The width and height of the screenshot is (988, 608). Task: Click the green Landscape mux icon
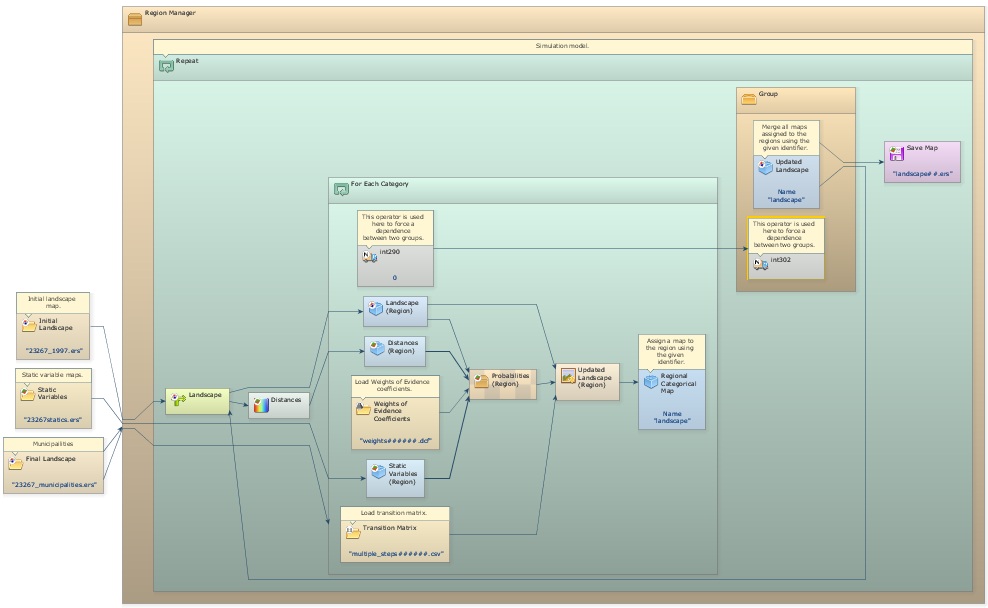coord(178,398)
